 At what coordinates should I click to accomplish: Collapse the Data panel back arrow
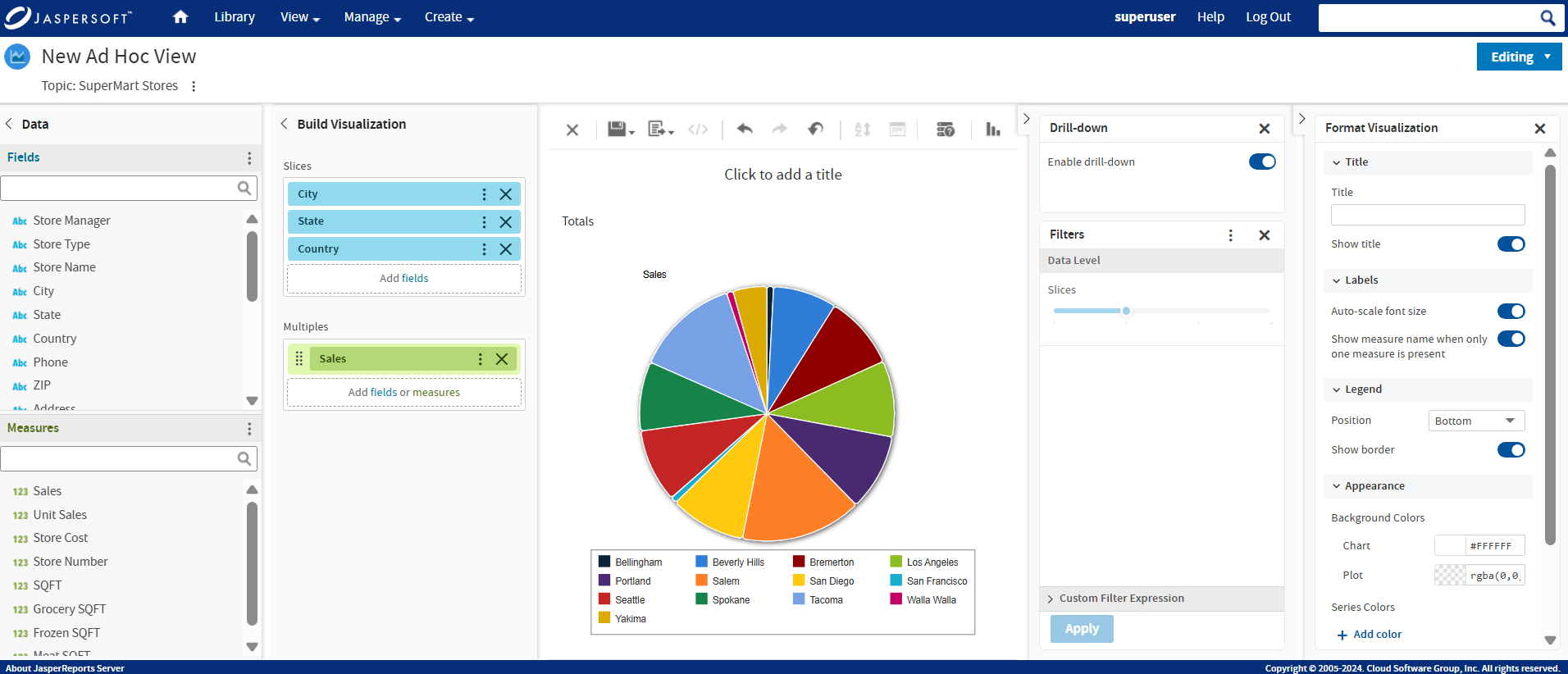[9, 124]
